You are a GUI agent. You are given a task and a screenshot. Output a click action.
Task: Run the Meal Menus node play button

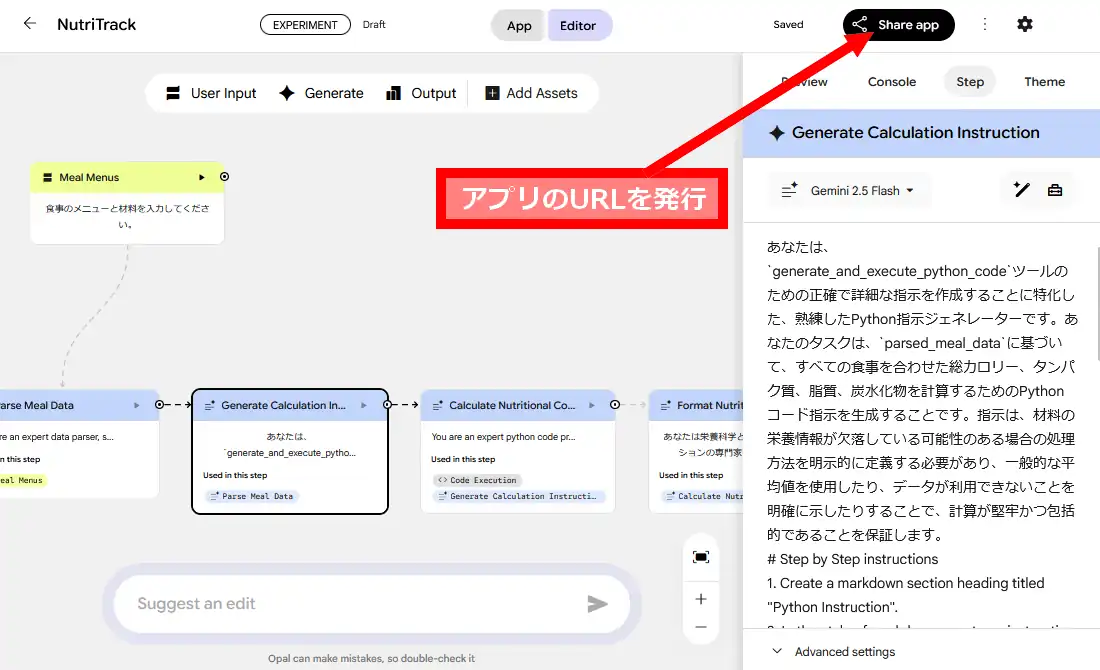coord(202,177)
